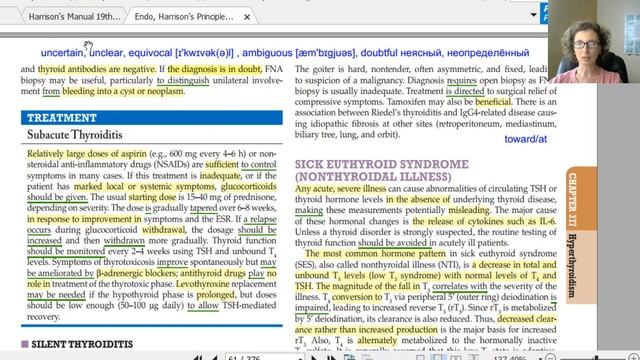Jump to the last page
The width and height of the screenshot is (640, 360).
pos(331,358)
